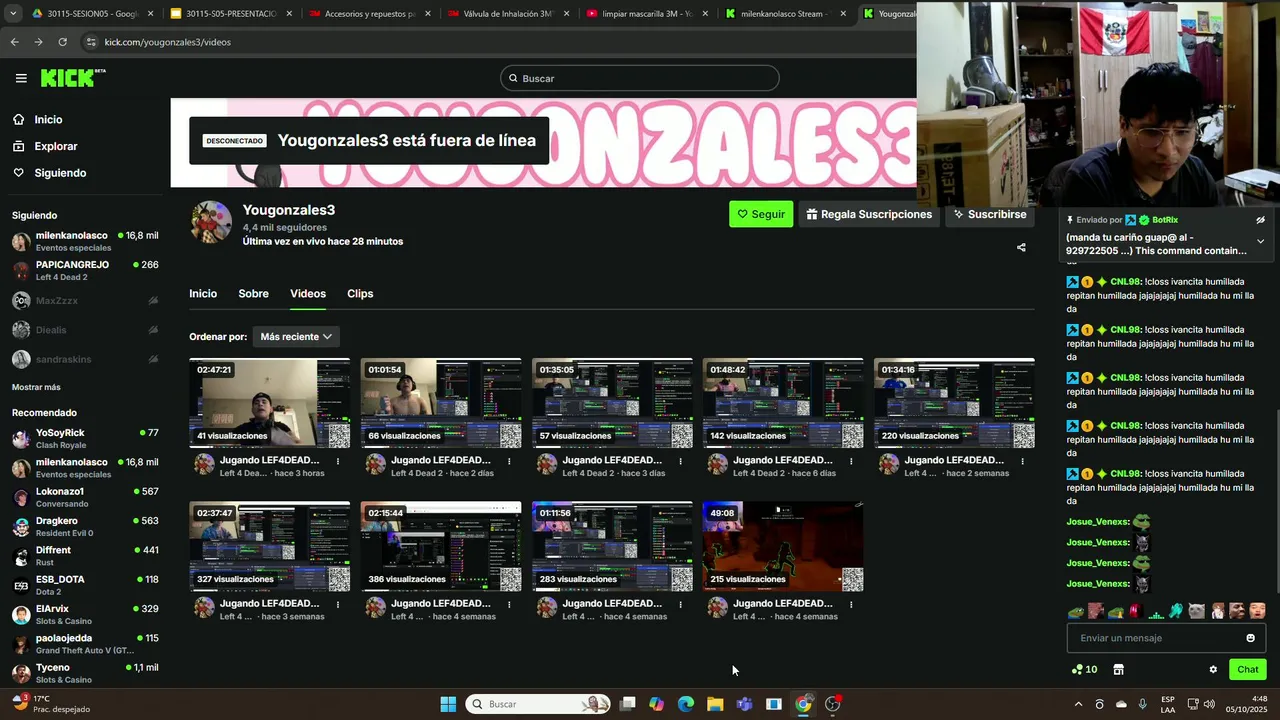The width and height of the screenshot is (1280, 720).
Task: Open options for the 02:47:21 video
Action: [338, 461]
